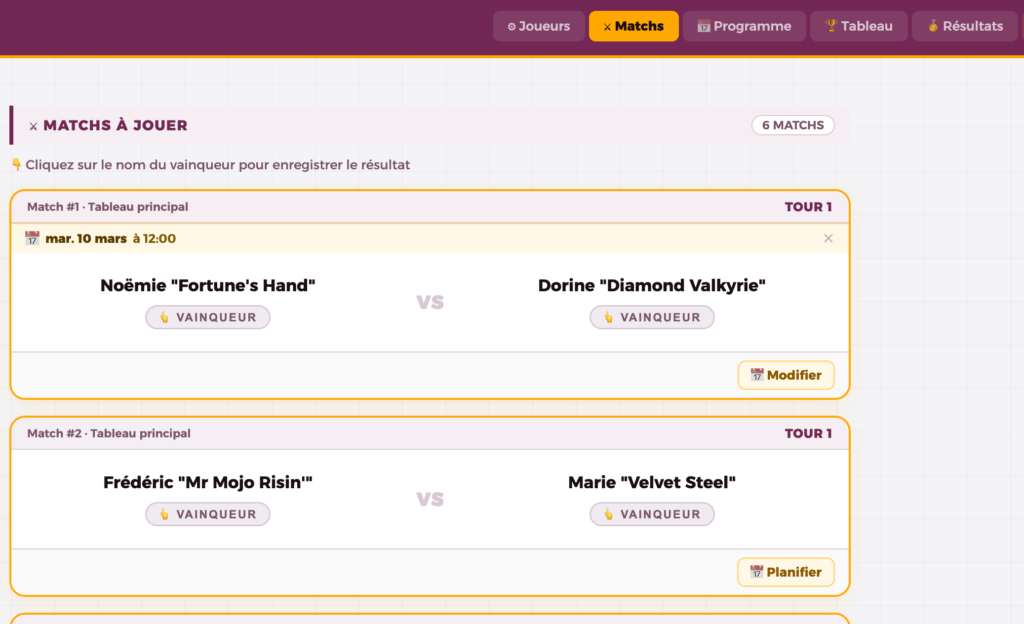Click Planifier button for Match #2
The width and height of the screenshot is (1024, 624).
coord(786,572)
